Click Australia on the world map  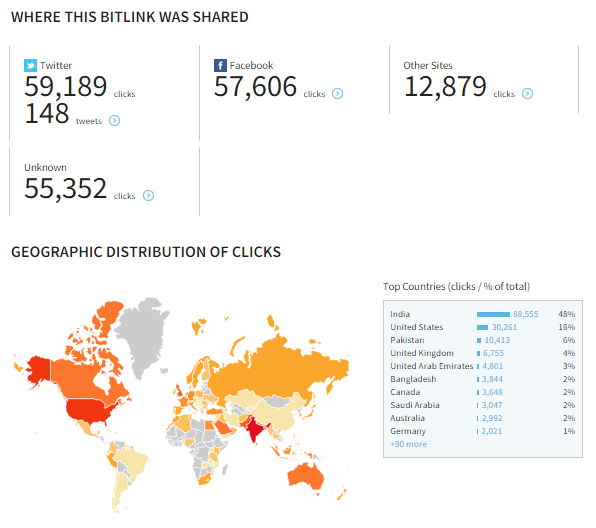[306, 475]
